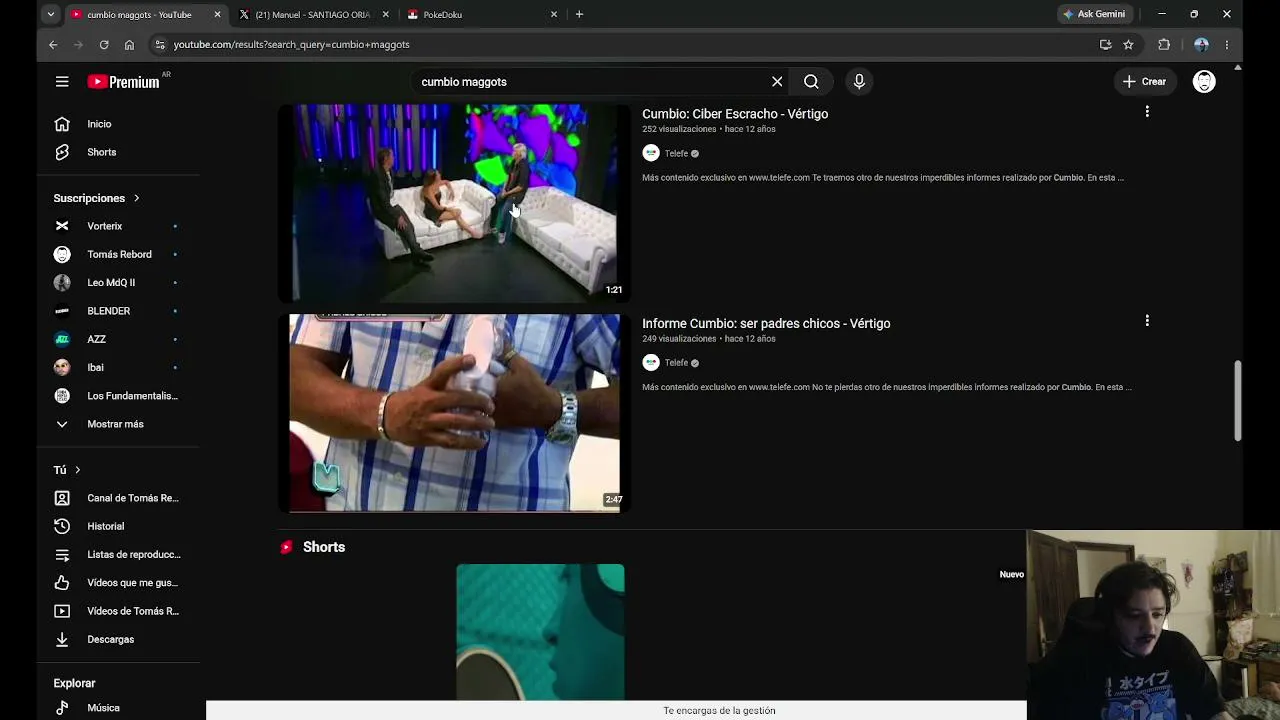Expand Suscripciones section chevron

tap(137, 198)
